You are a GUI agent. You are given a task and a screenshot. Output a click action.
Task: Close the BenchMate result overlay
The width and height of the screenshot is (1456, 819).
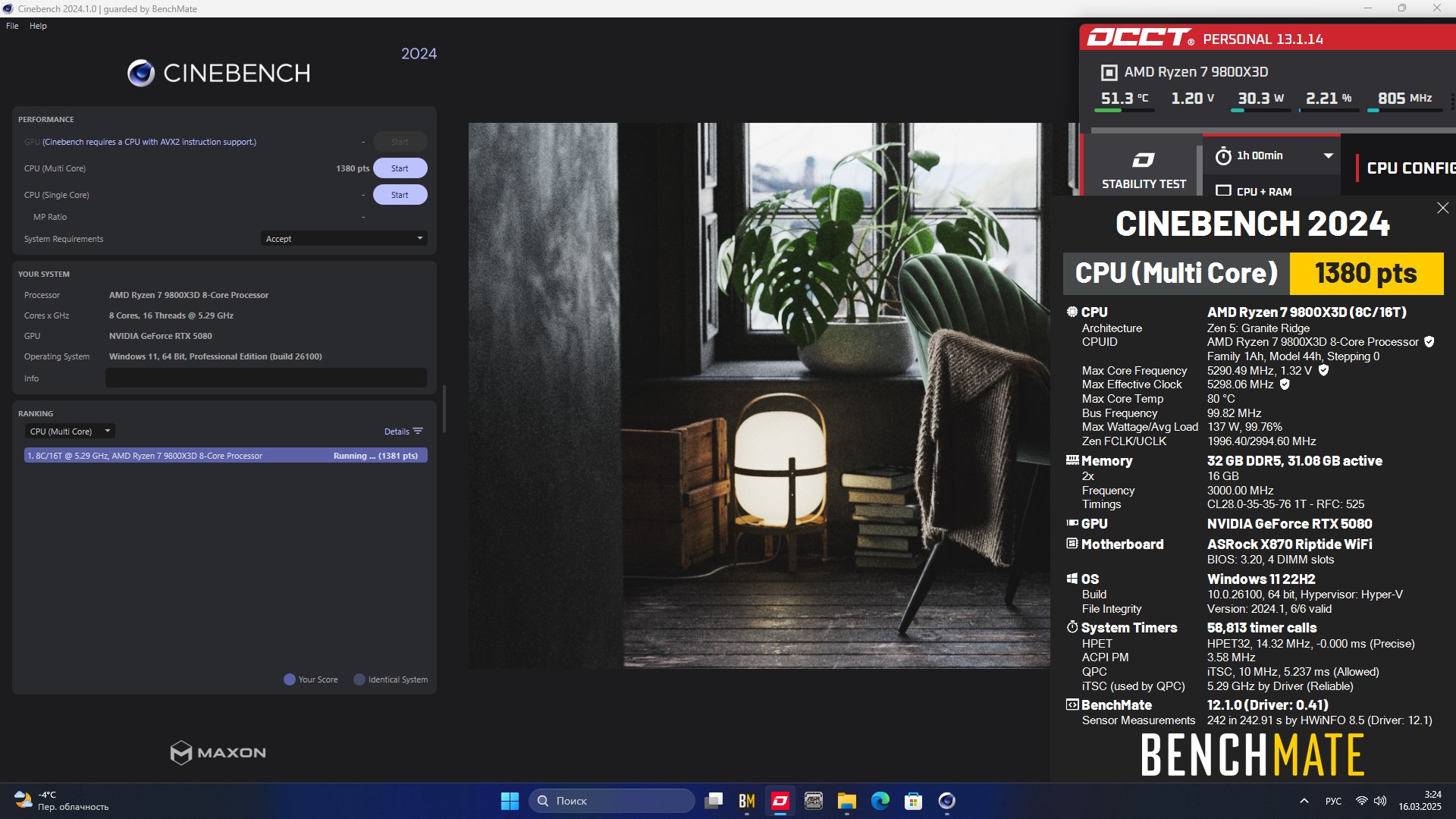[1442, 208]
